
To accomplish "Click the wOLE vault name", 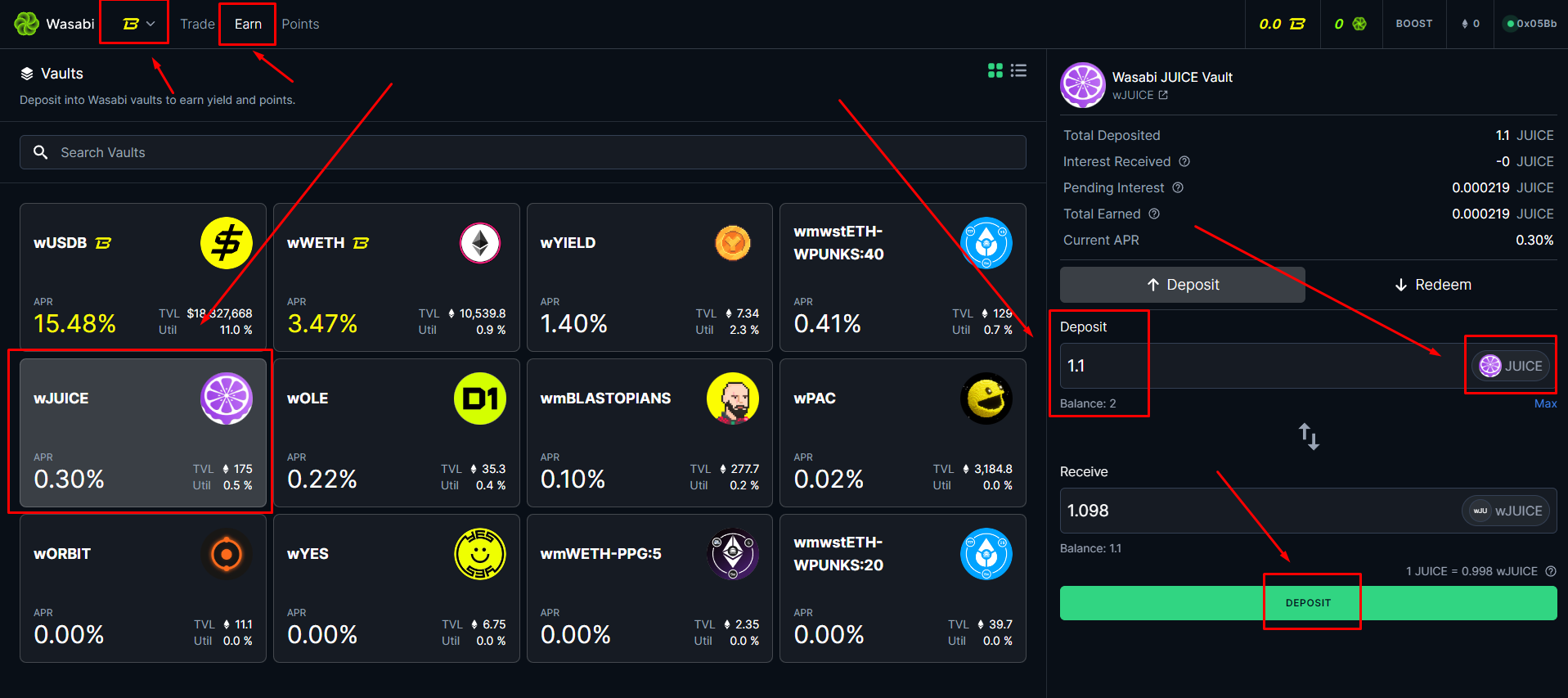I will coord(308,399).
